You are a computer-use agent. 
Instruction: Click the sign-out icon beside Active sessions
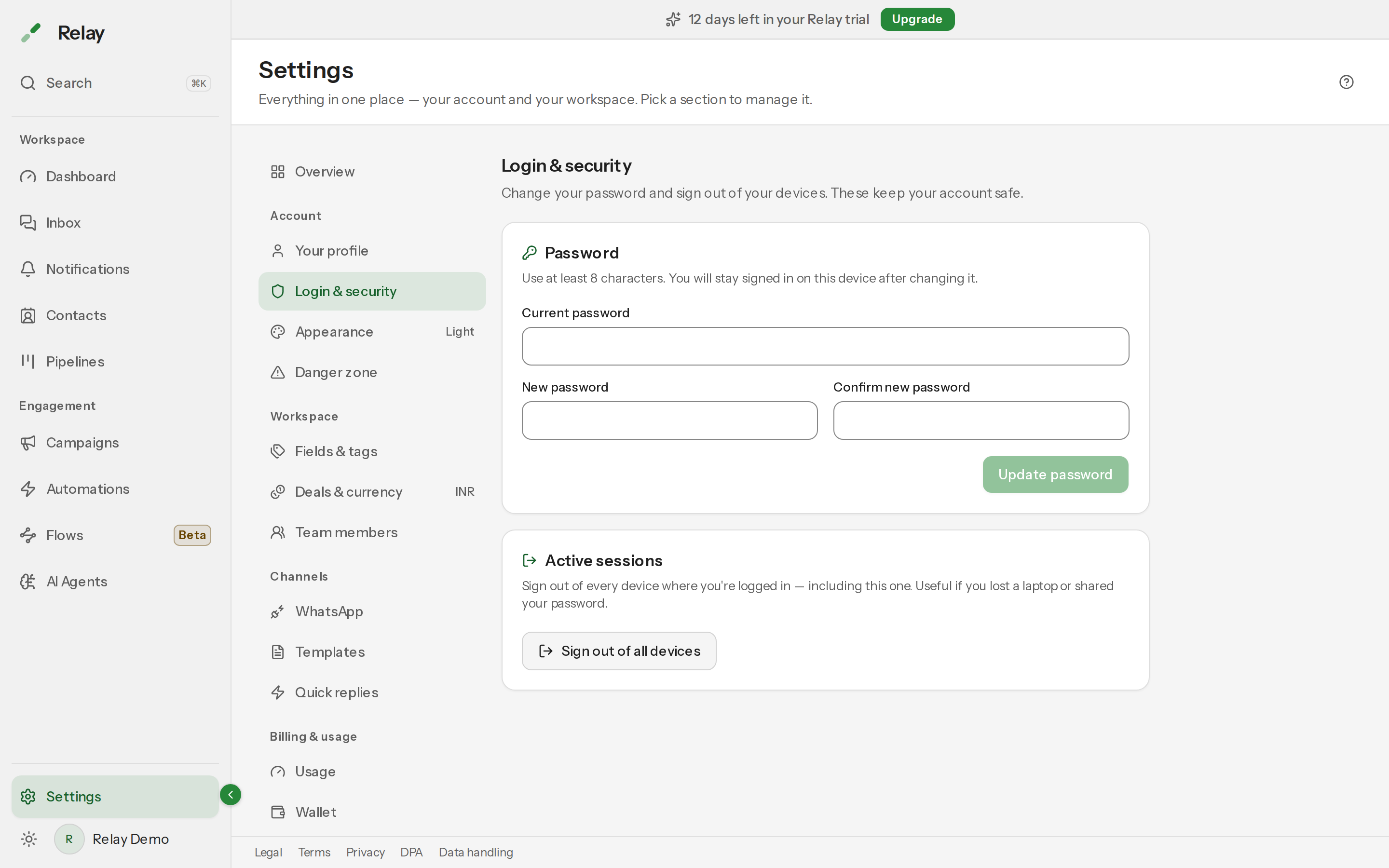point(529,560)
